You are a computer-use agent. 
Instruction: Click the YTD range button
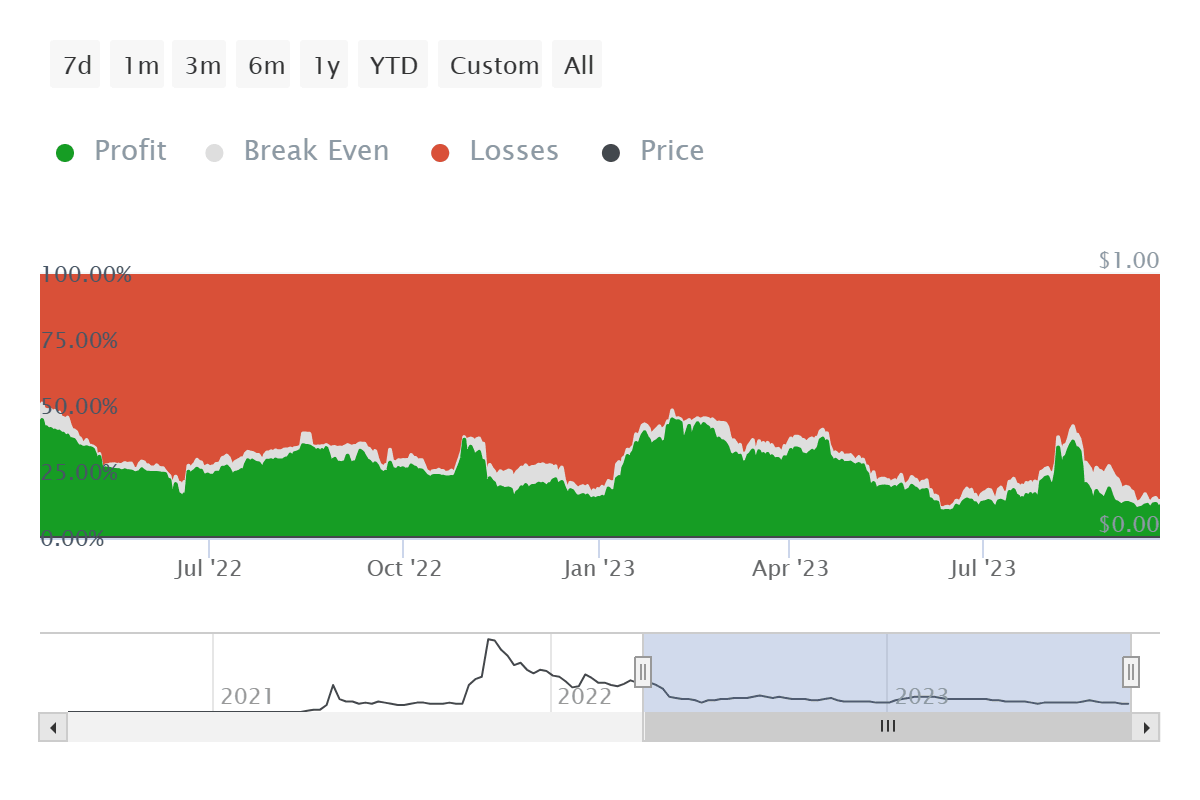point(393,64)
